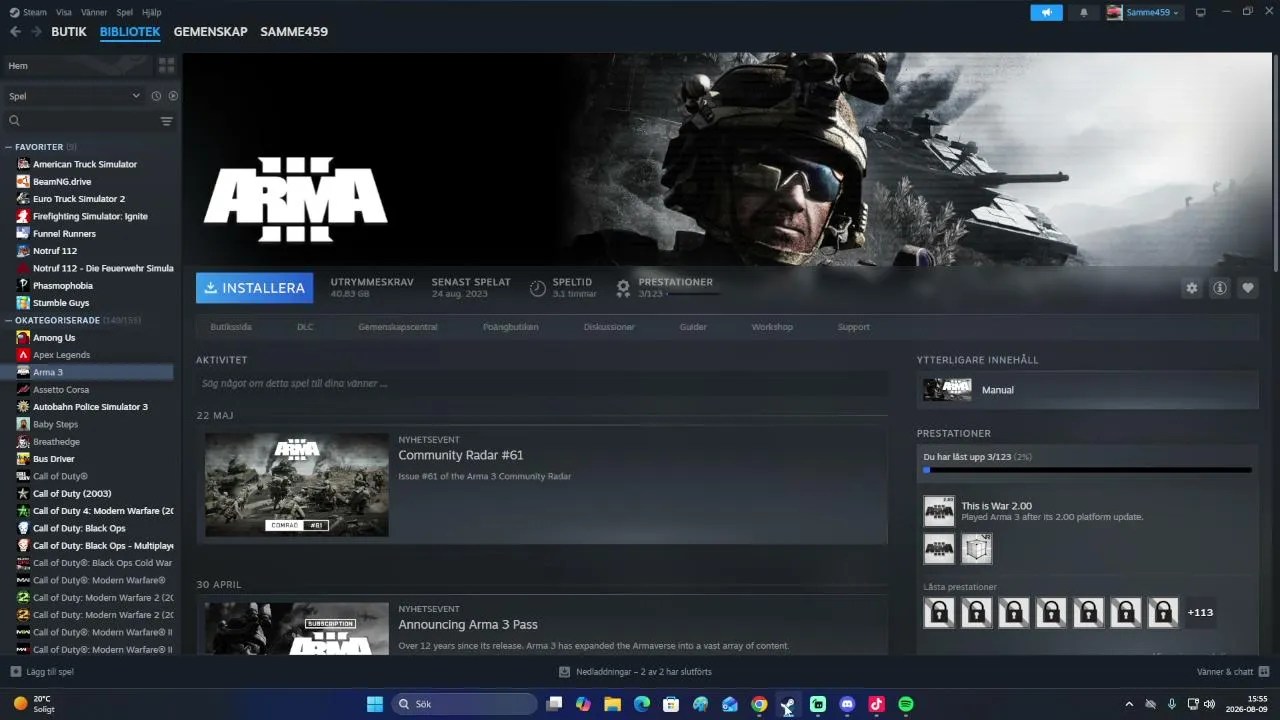Open Arma 3 manage settings gear

pos(1191,288)
